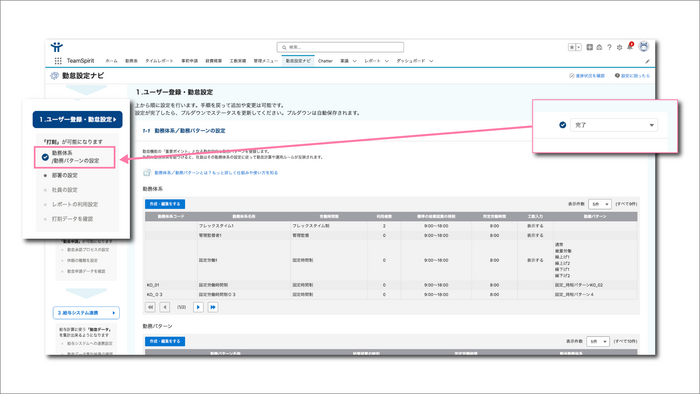This screenshot has height=394, width=700.
Task: Open the 表示件数 dropdown for 勤務体系
Action: coord(599,204)
